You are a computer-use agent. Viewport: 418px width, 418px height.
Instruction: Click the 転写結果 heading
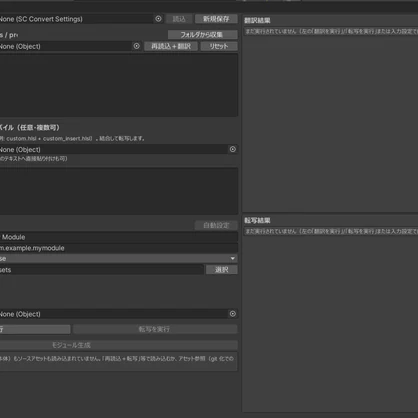257,220
